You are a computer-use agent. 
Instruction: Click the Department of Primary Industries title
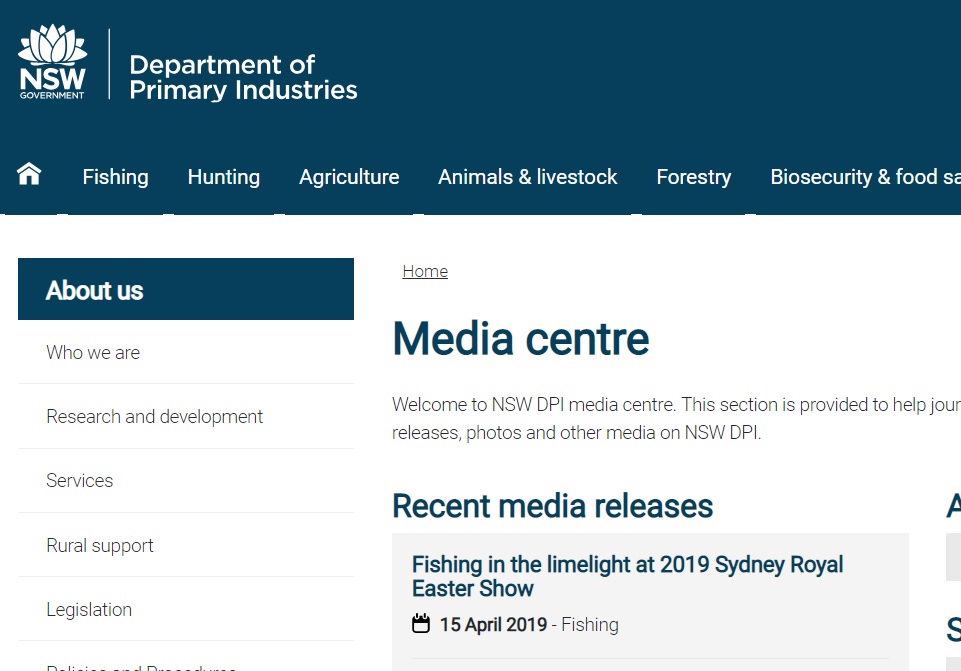243,78
